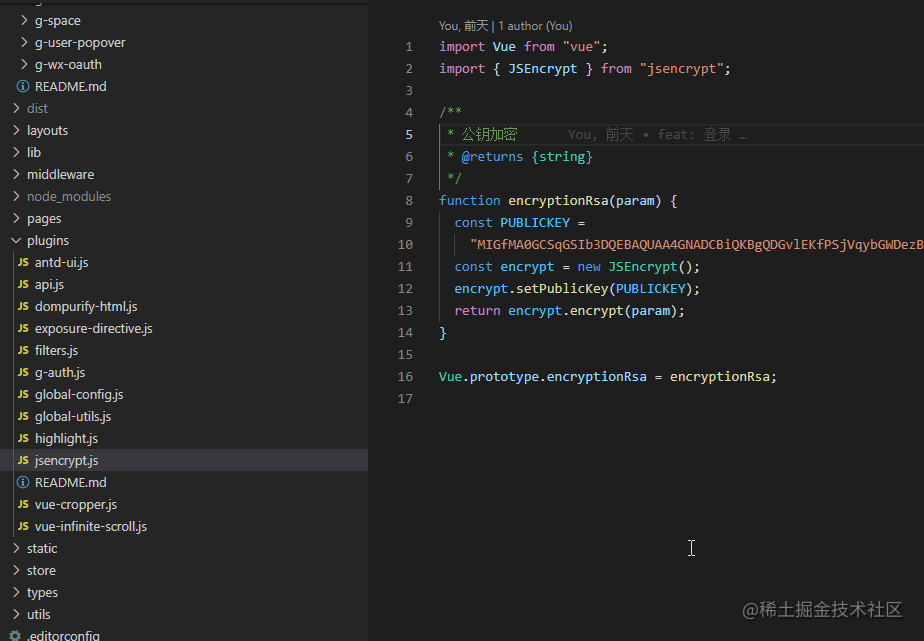Click the JS icon beside vue-cropper.js
This screenshot has height=641, width=924.
coord(23,504)
